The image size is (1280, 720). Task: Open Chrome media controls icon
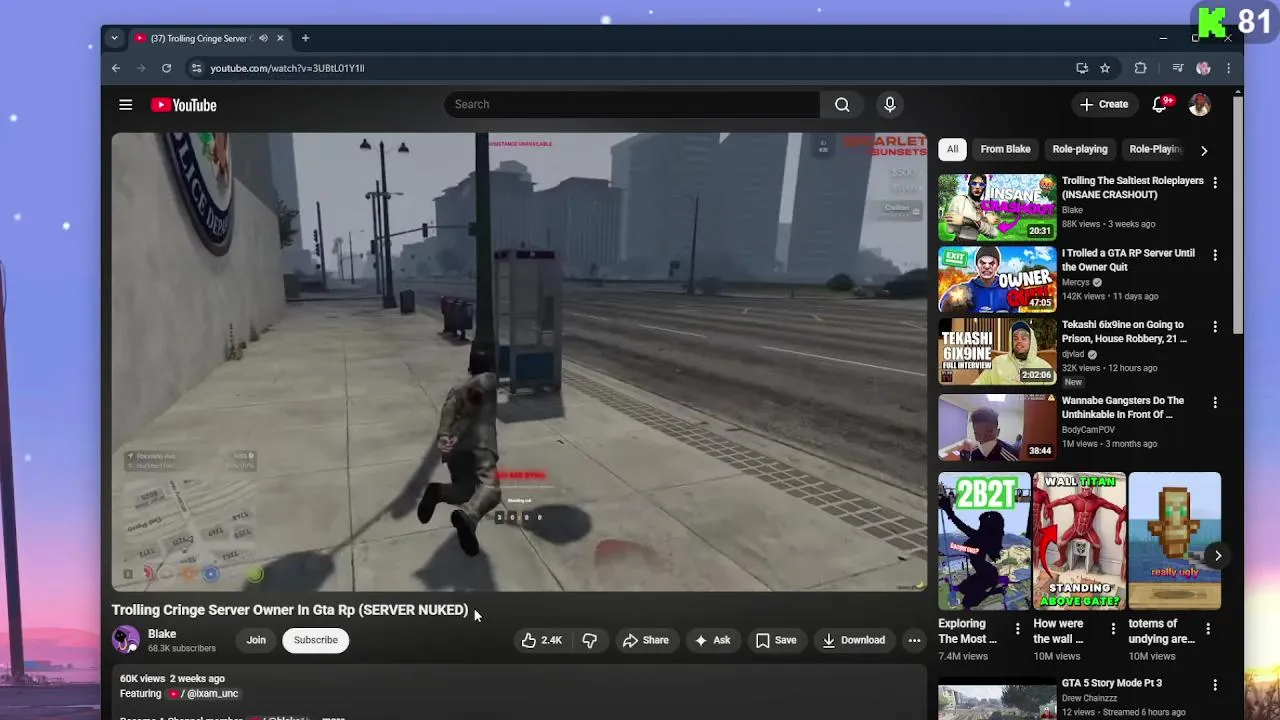point(1177,68)
